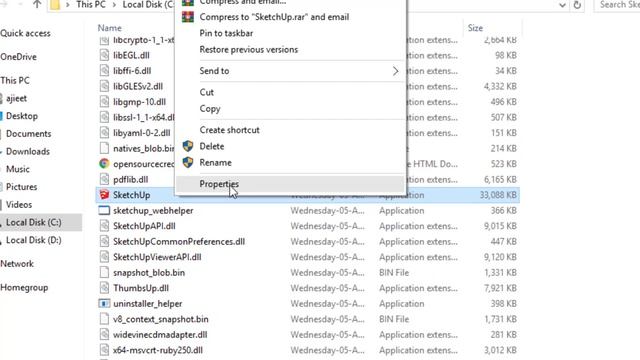Open Videos in the navigation pane
This screenshot has width=640, height=360.
pyautogui.click(x=19, y=204)
